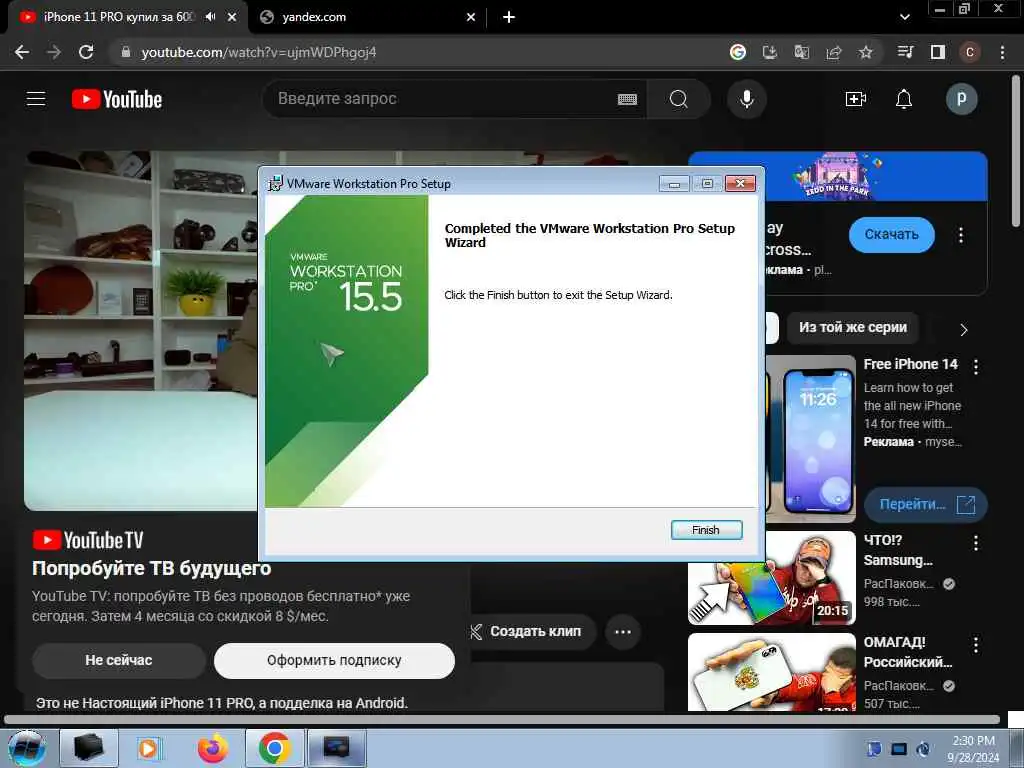This screenshot has width=1024, height=768.
Task: Open options for Free iPhone 14 ad
Action: pos(976,367)
